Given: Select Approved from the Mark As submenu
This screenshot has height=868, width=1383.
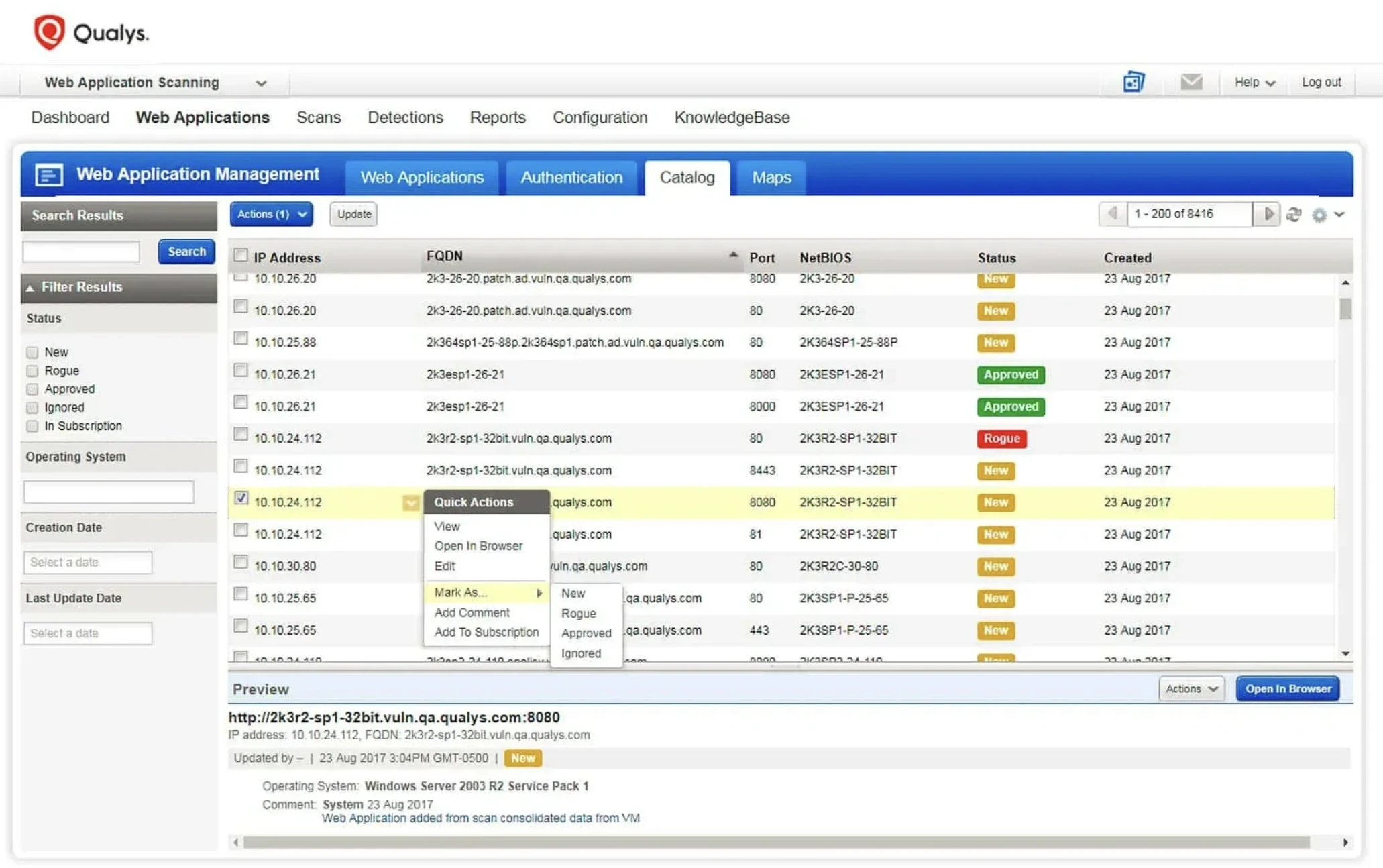Looking at the screenshot, I should (586, 633).
